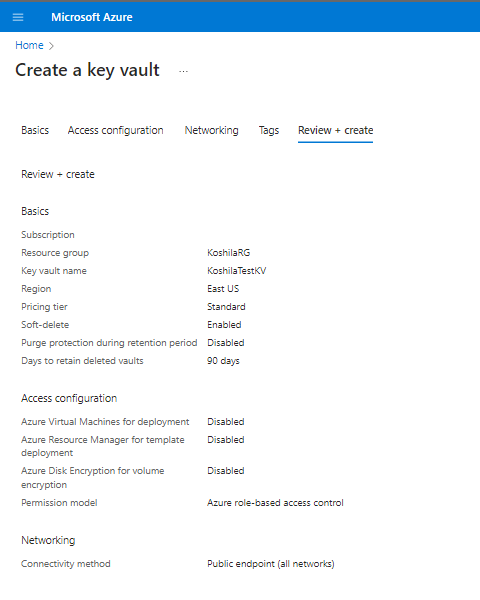Click the Soft-delete Enabled value
Screen dimensions: 480x600
tap(224, 325)
